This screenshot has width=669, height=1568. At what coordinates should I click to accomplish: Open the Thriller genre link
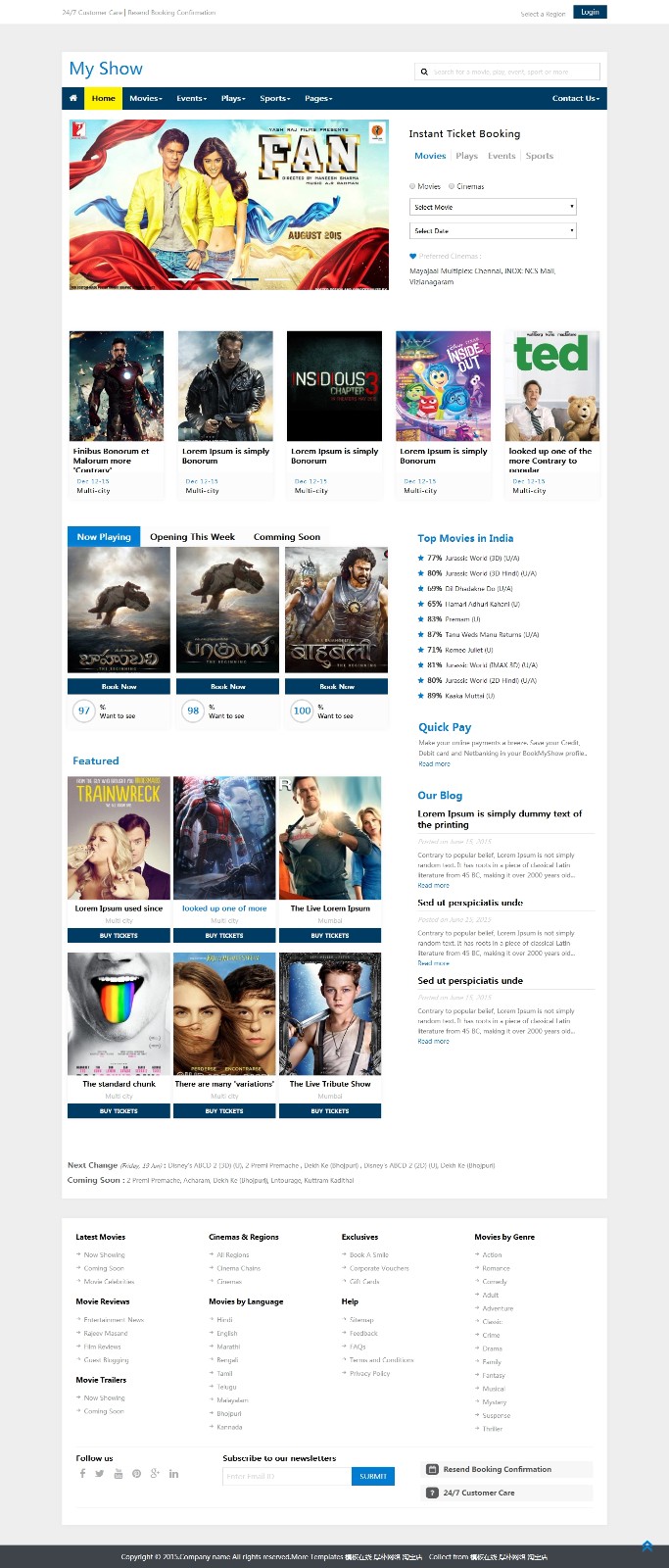(x=492, y=1429)
